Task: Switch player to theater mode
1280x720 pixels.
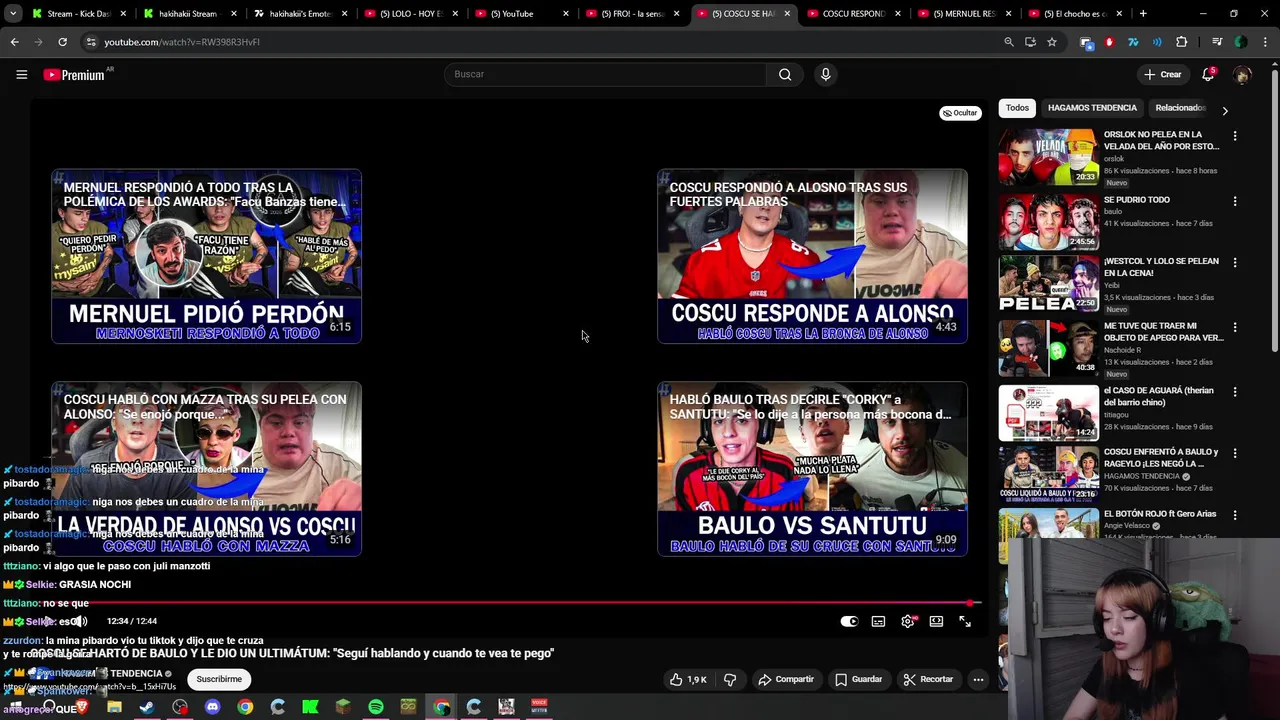Action: (936, 621)
